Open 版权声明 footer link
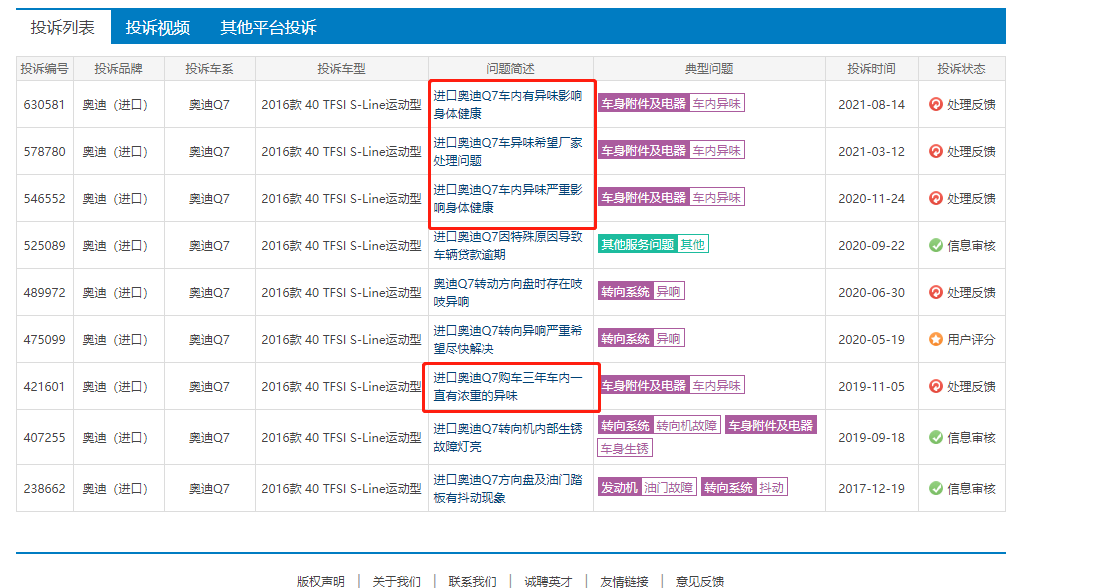This screenshot has height=588, width=1117. pos(321,582)
